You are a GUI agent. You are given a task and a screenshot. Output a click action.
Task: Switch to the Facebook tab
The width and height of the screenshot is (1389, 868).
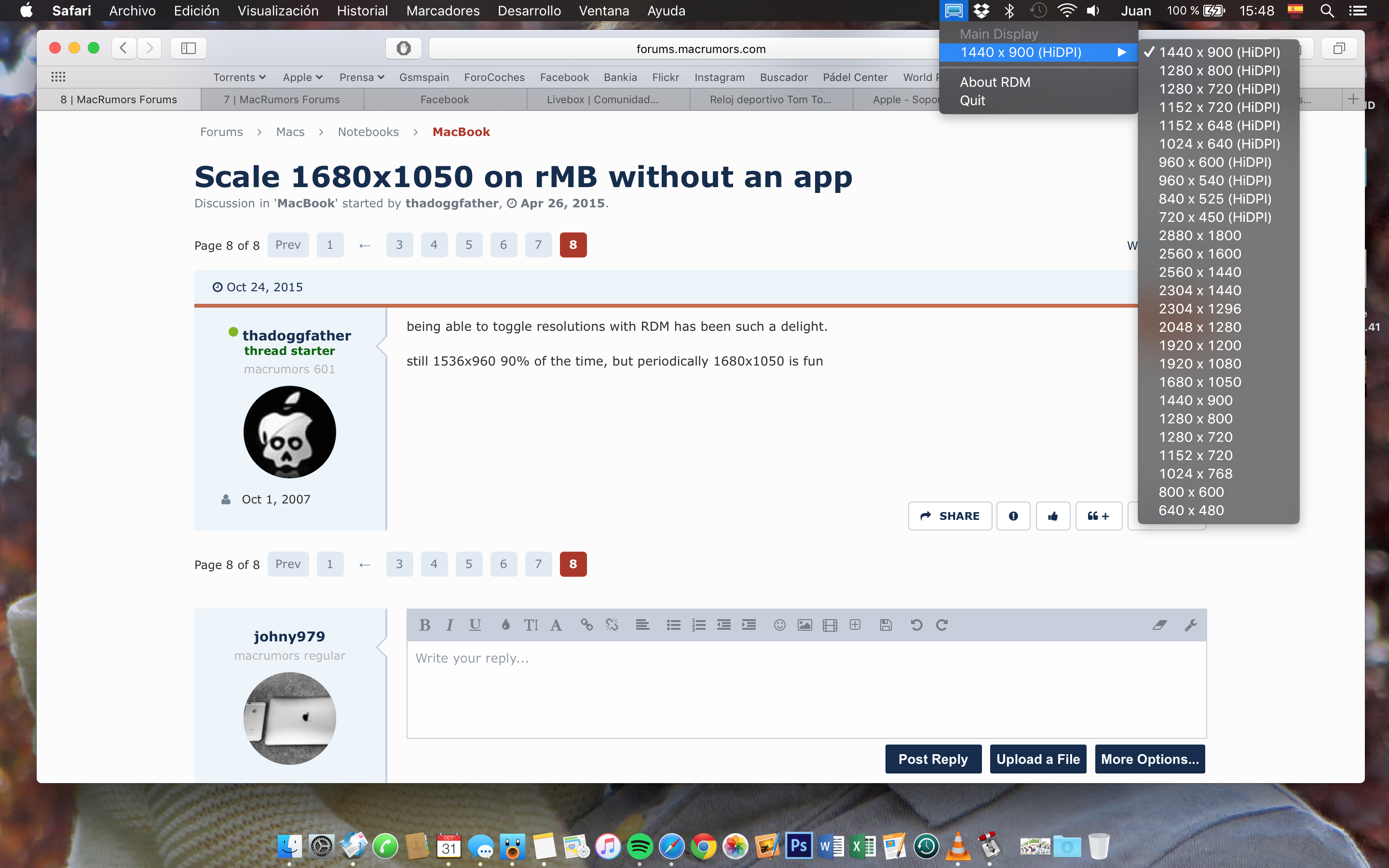pyautogui.click(x=444, y=99)
